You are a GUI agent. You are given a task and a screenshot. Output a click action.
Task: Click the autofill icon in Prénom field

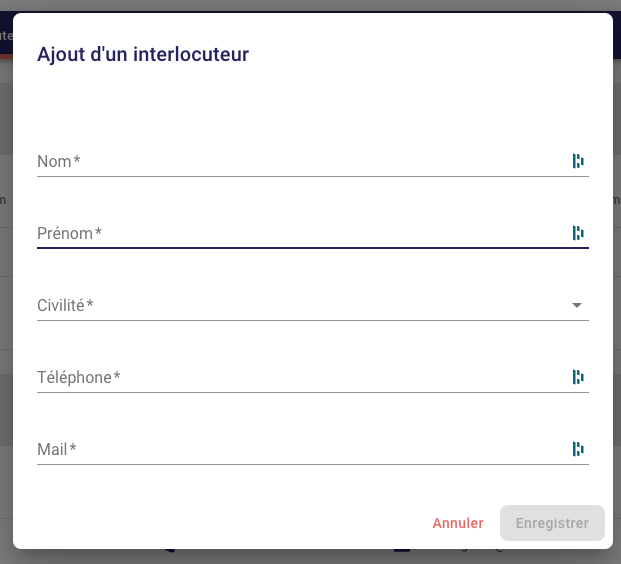tap(578, 233)
